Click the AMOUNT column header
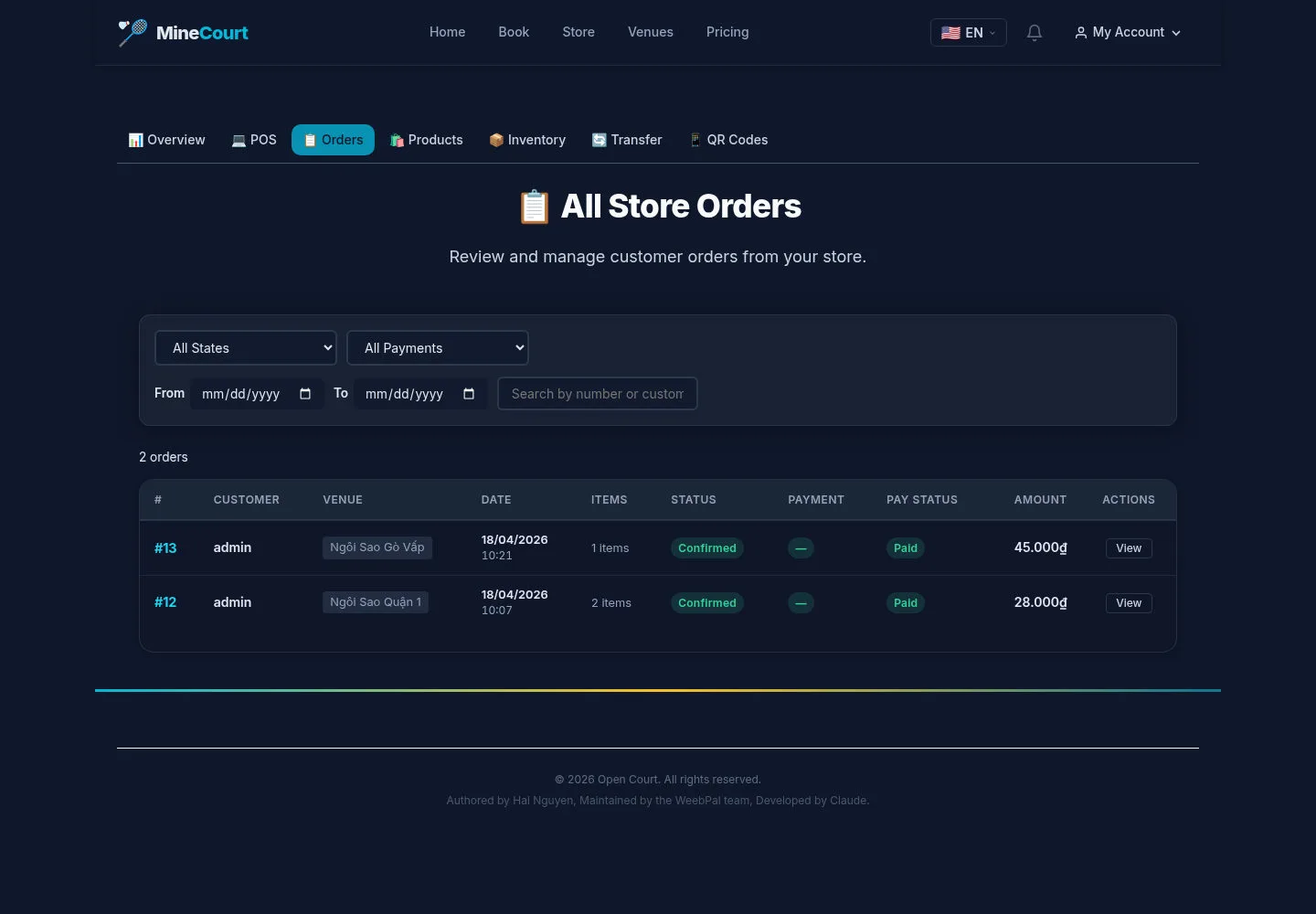Image resolution: width=1316 pixels, height=914 pixels. point(1040,500)
